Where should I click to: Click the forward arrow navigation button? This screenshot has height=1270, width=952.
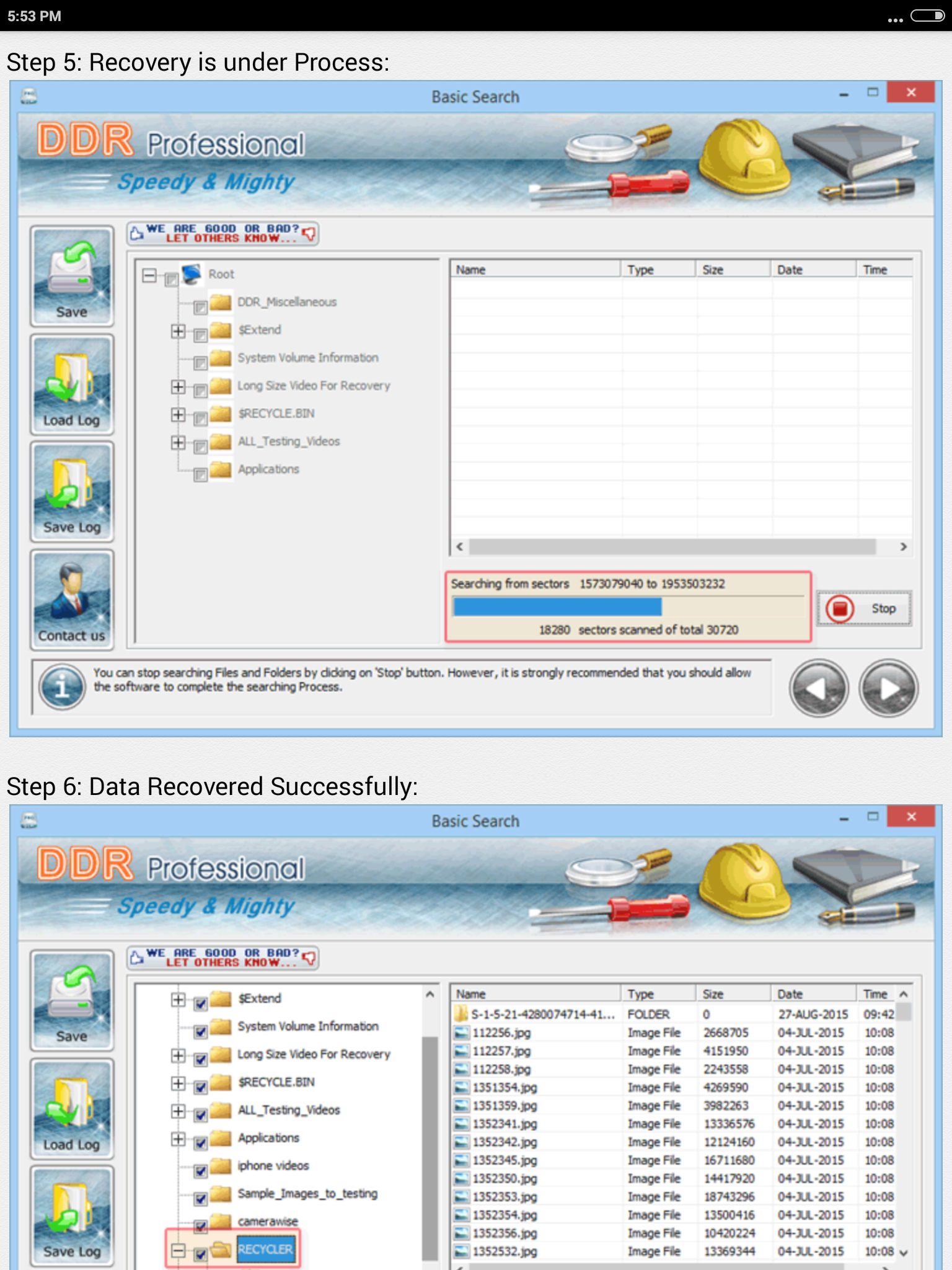click(x=888, y=688)
